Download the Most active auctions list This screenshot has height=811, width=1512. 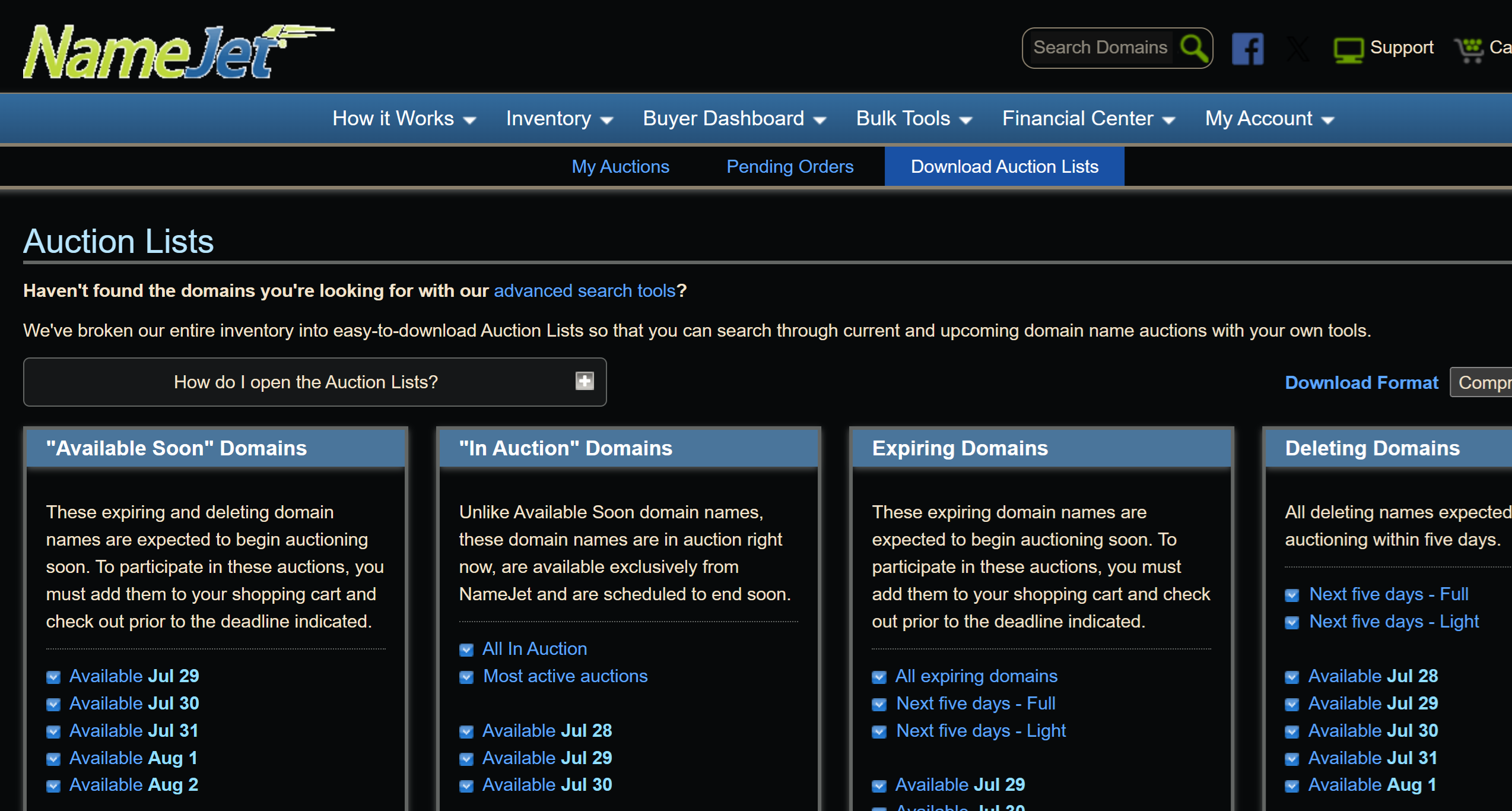(565, 676)
